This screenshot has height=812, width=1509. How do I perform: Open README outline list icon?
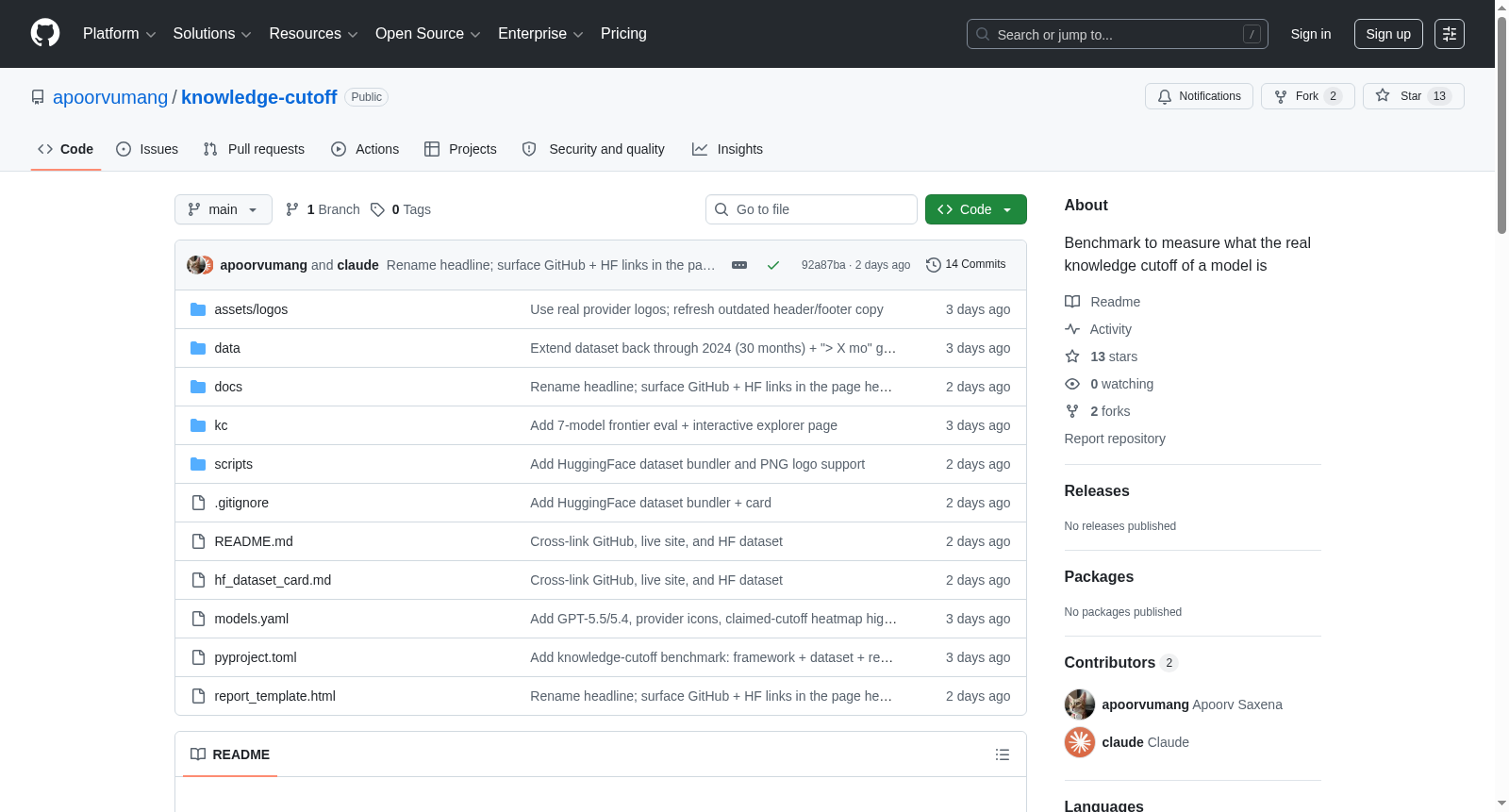coord(1003,754)
